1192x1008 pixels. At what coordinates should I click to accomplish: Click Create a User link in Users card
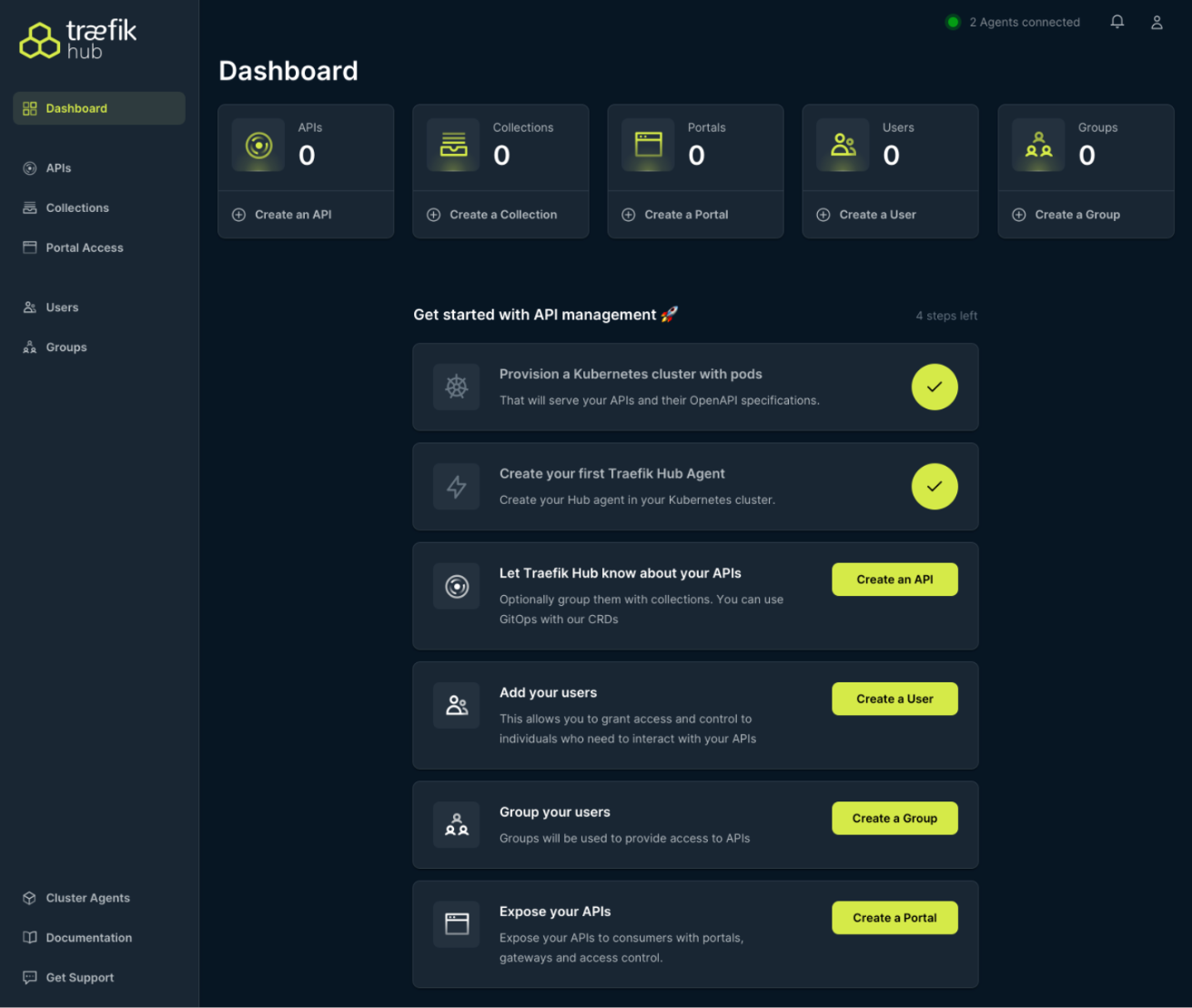877,215
